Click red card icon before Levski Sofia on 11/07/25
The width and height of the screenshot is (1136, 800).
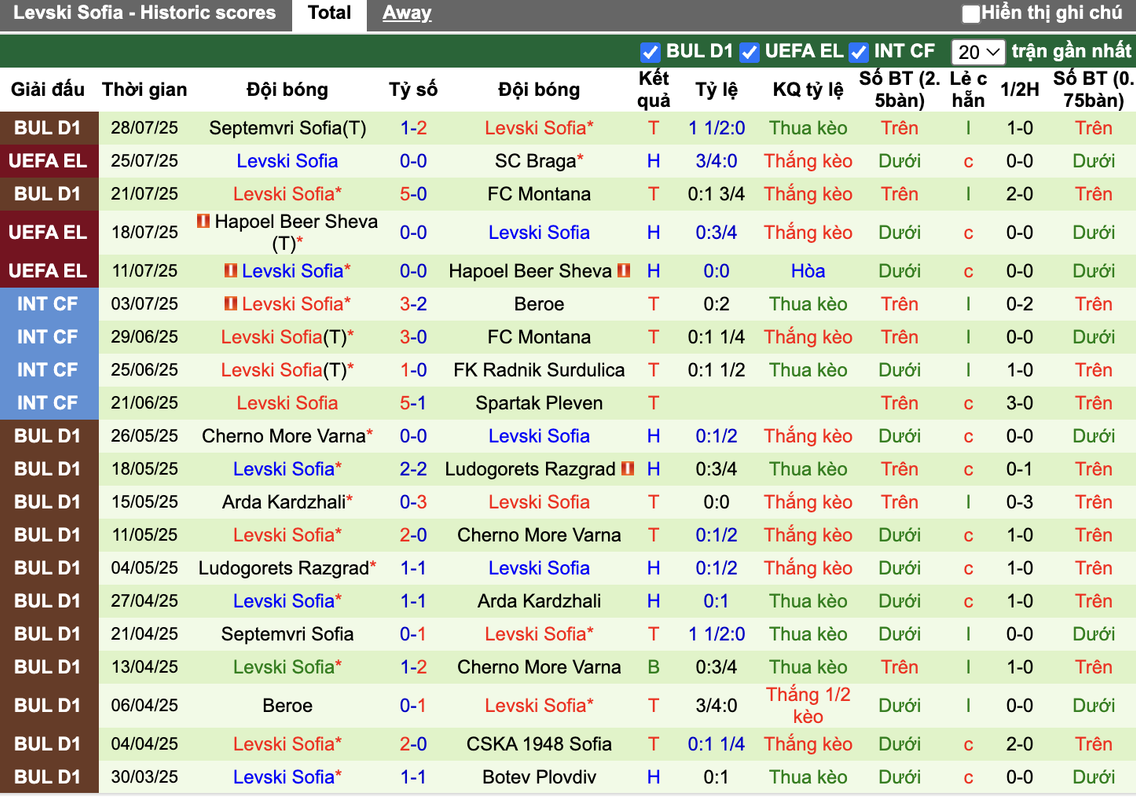[x=230, y=271]
